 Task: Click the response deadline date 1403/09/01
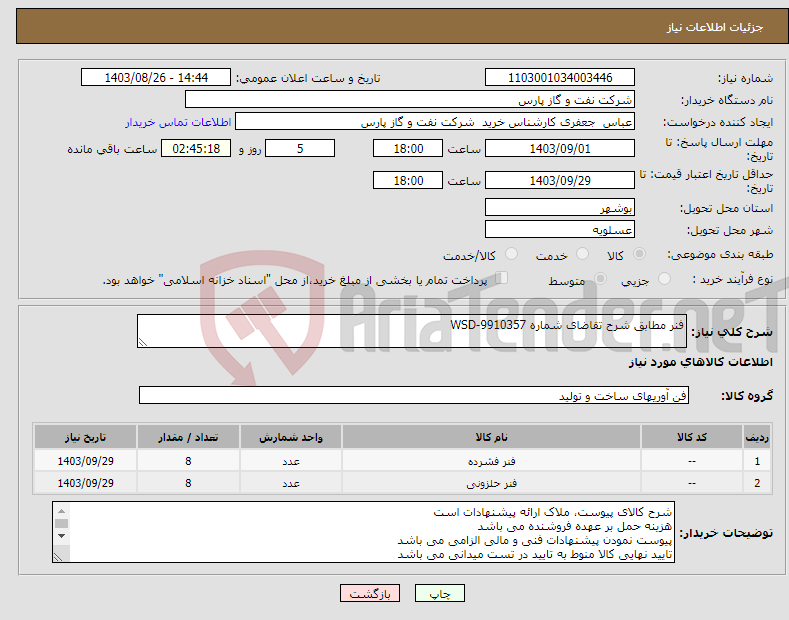(x=560, y=148)
